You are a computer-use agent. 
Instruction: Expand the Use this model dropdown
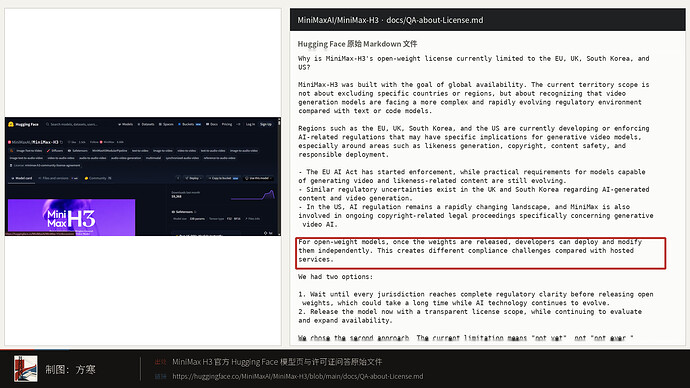(x=259, y=178)
